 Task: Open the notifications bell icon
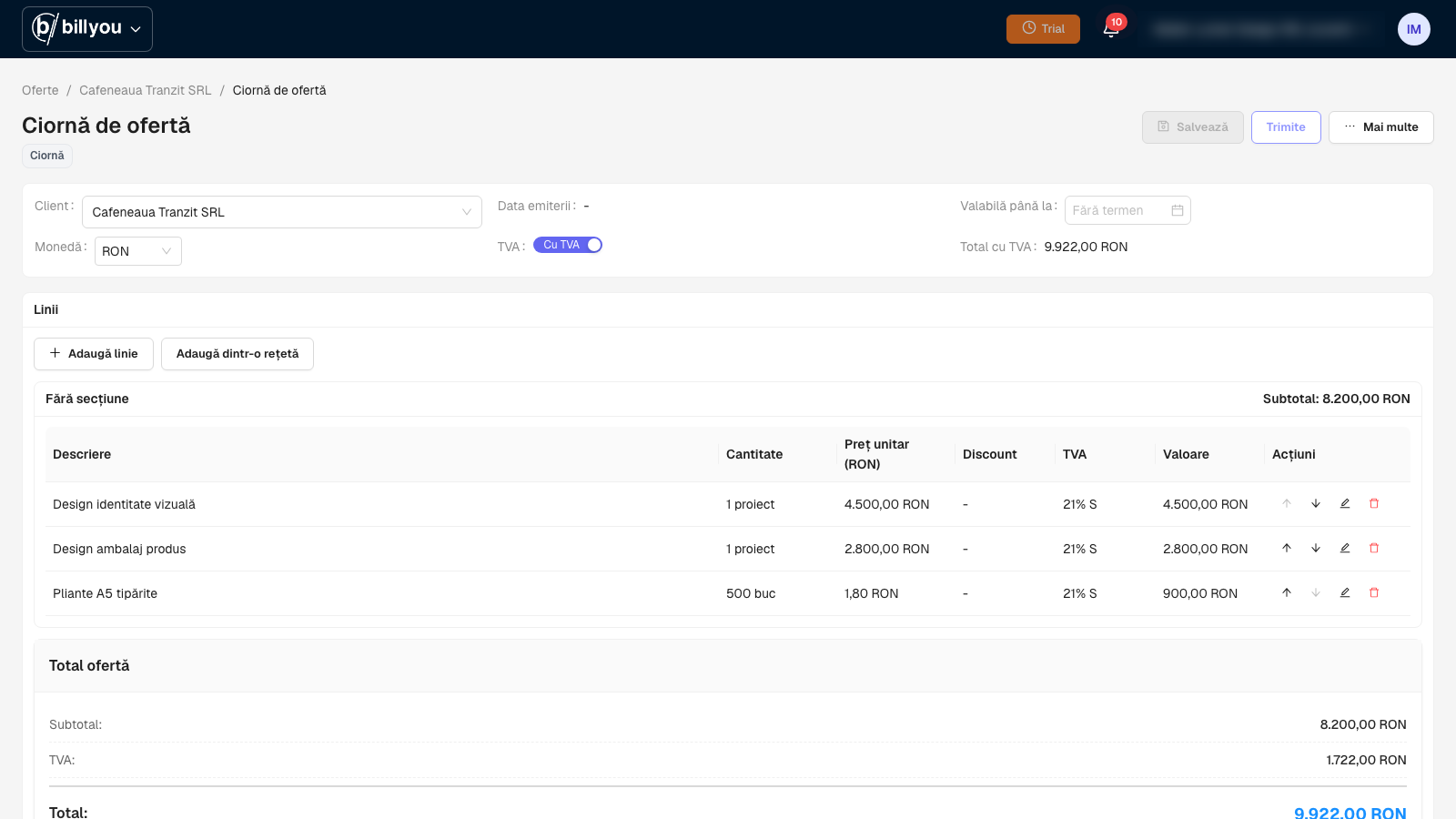[x=1111, y=29]
